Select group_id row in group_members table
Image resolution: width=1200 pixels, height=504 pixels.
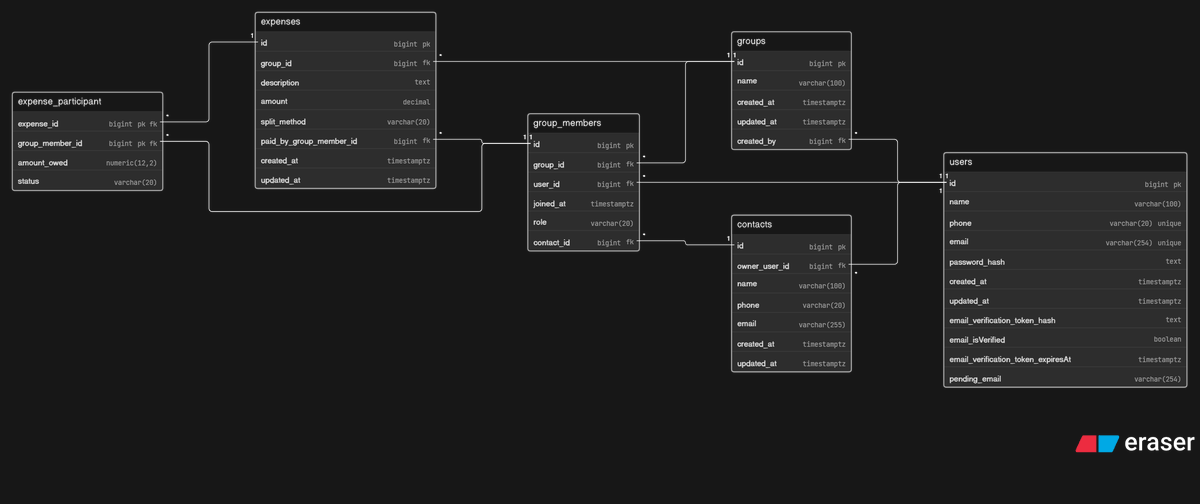(x=584, y=165)
